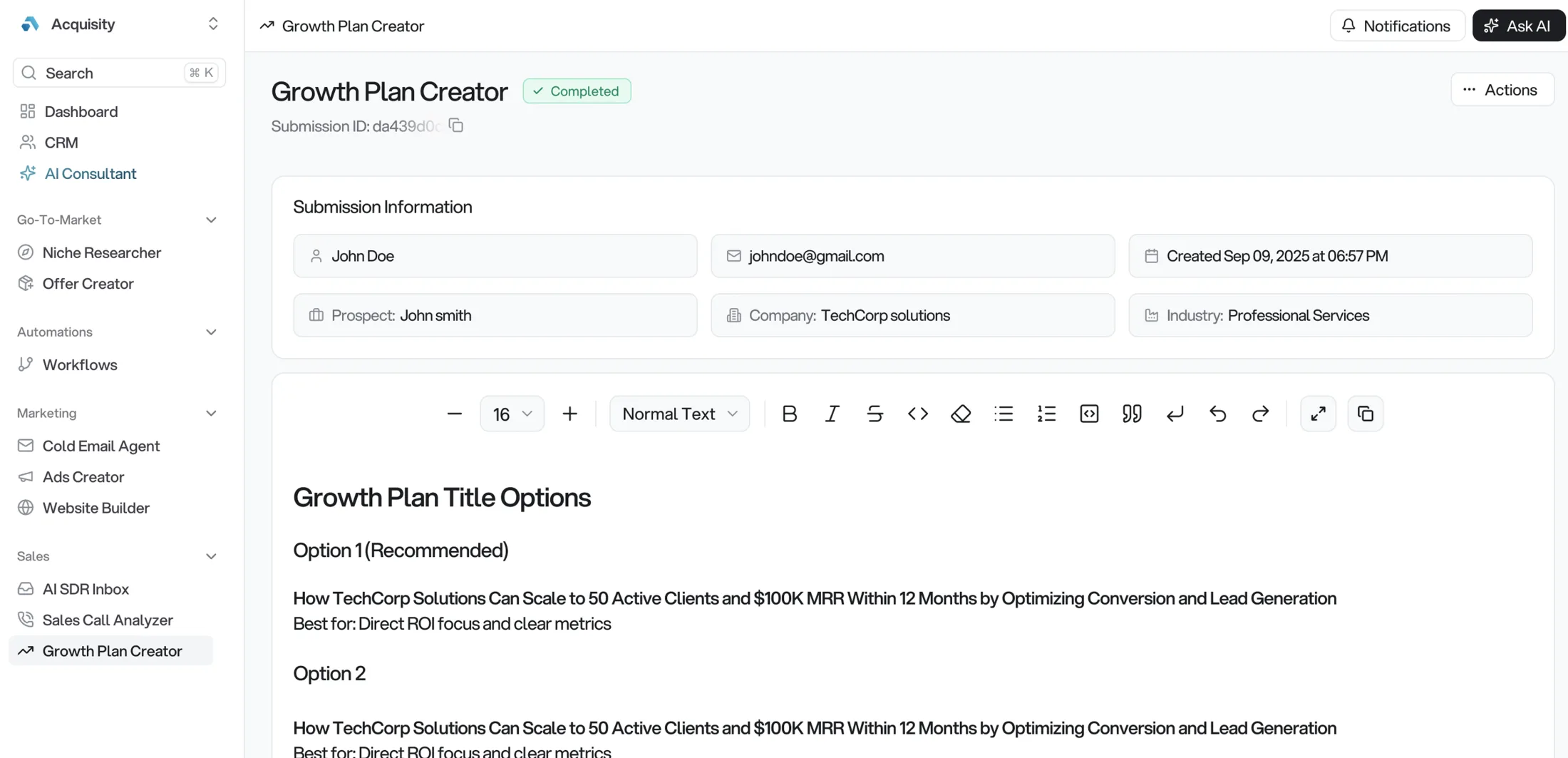Image resolution: width=1568 pixels, height=758 pixels.
Task: Apply italic formatting
Action: click(832, 414)
